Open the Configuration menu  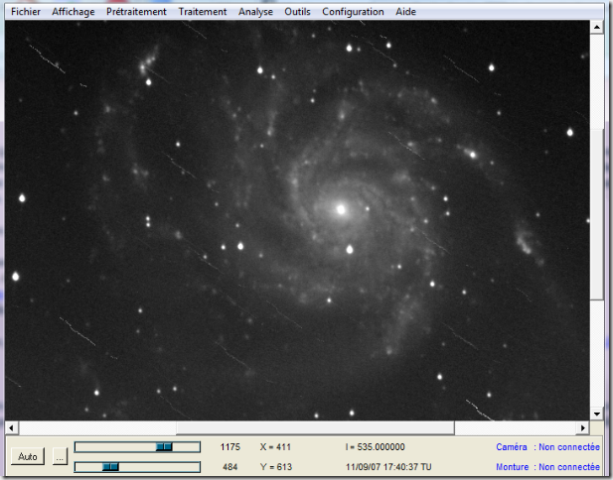pyautogui.click(x=352, y=12)
